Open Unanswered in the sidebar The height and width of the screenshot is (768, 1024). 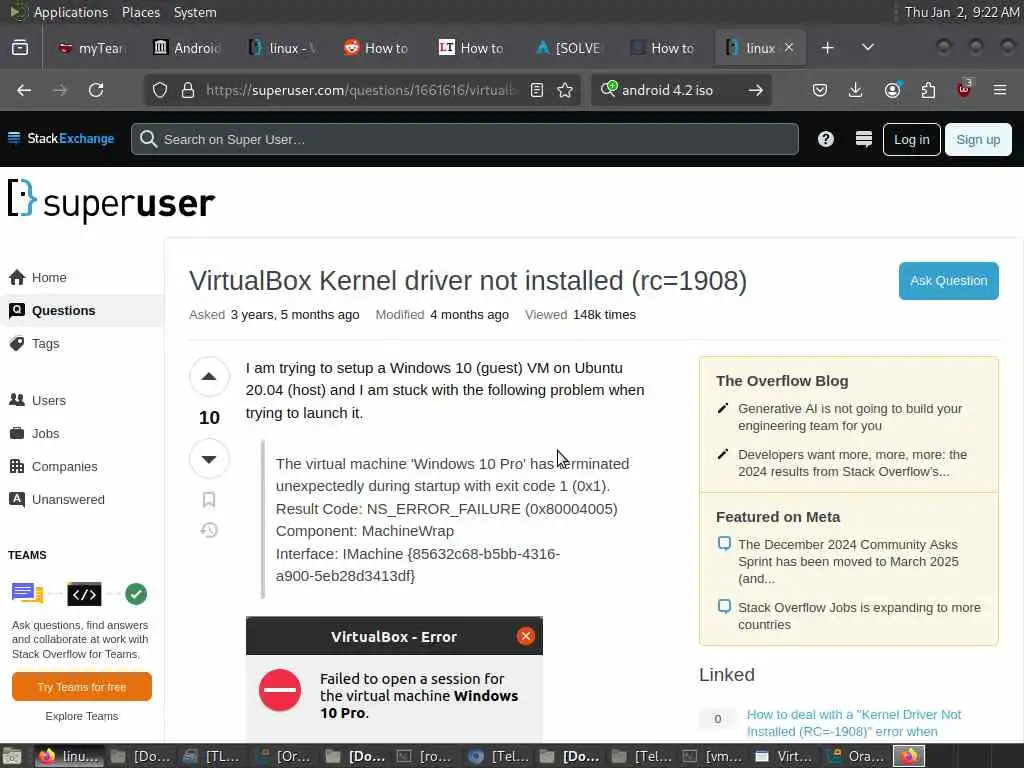(x=82, y=499)
